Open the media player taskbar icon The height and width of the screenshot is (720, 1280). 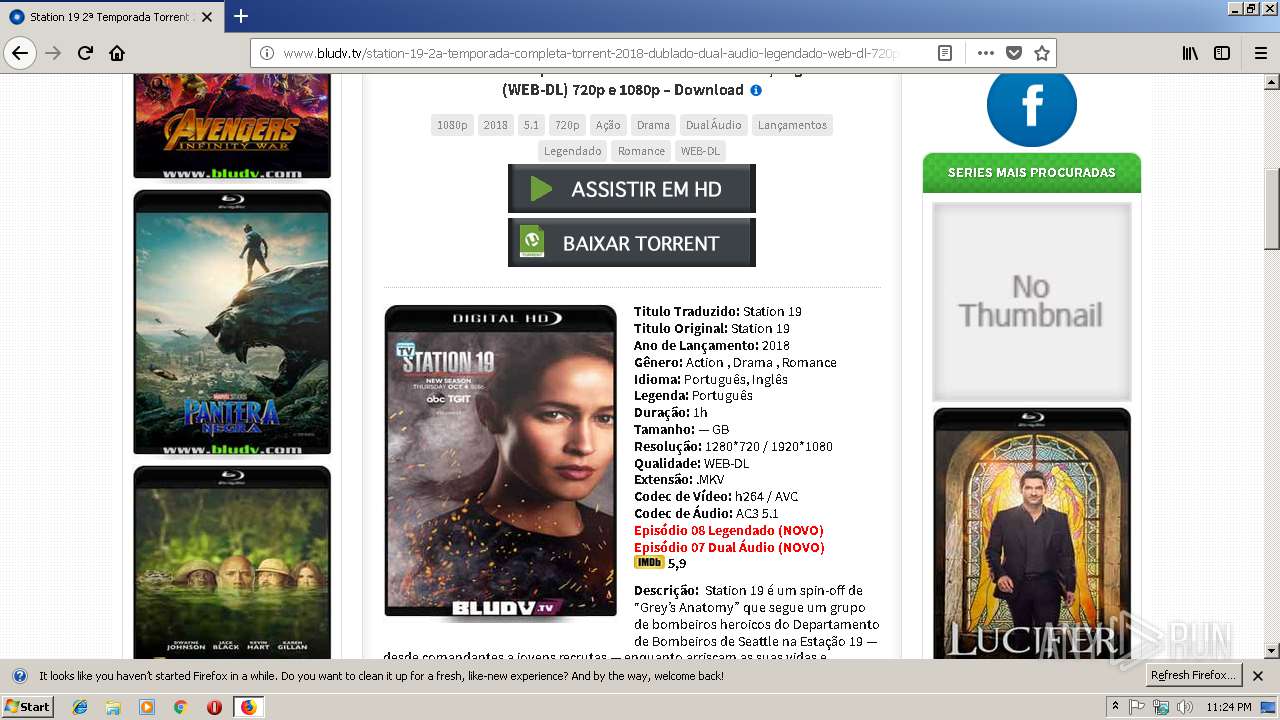pos(147,707)
